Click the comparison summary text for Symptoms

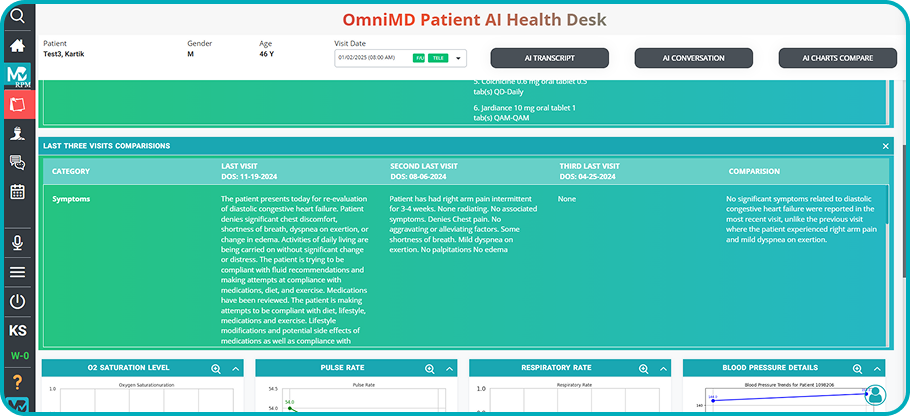point(801,219)
